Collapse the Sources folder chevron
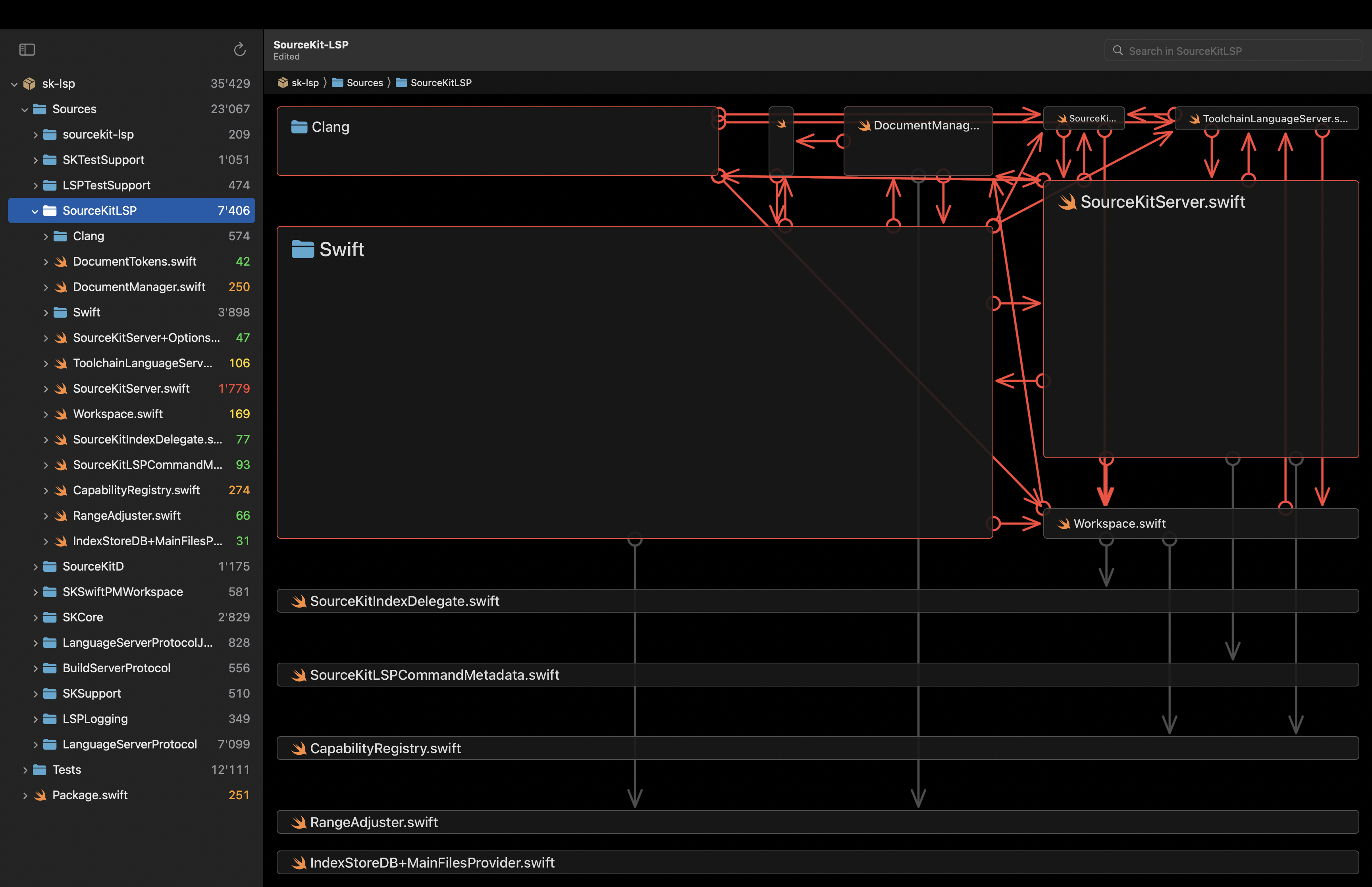 pos(25,110)
